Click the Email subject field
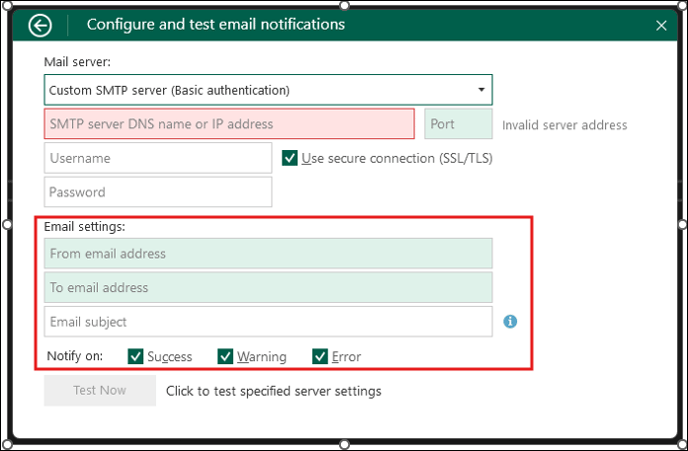 268,322
